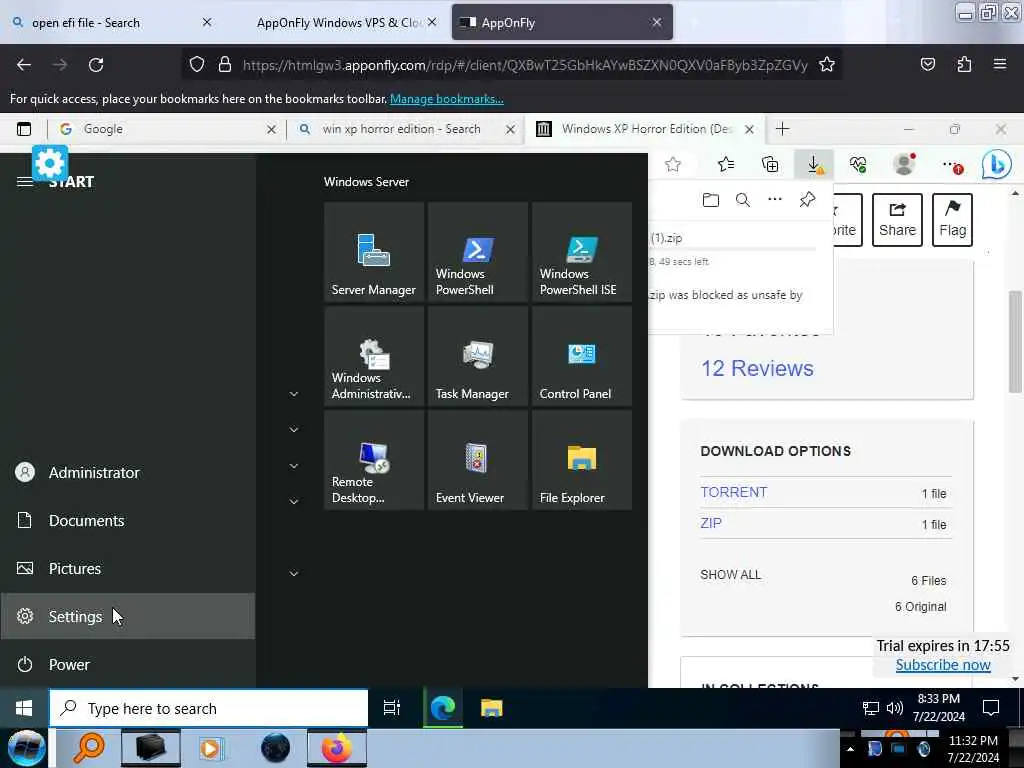Click host Windows 7 Start orb
Viewport: 1024px width, 768px height.
point(26,748)
